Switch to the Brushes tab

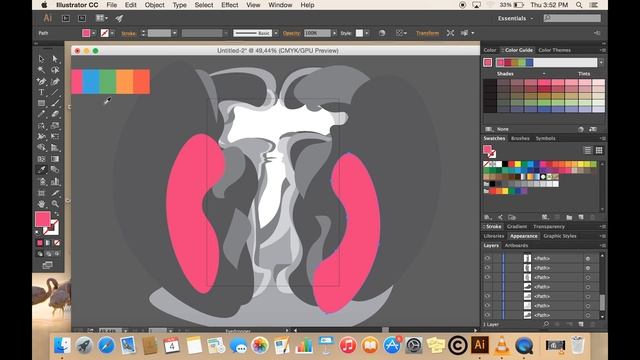(520, 138)
